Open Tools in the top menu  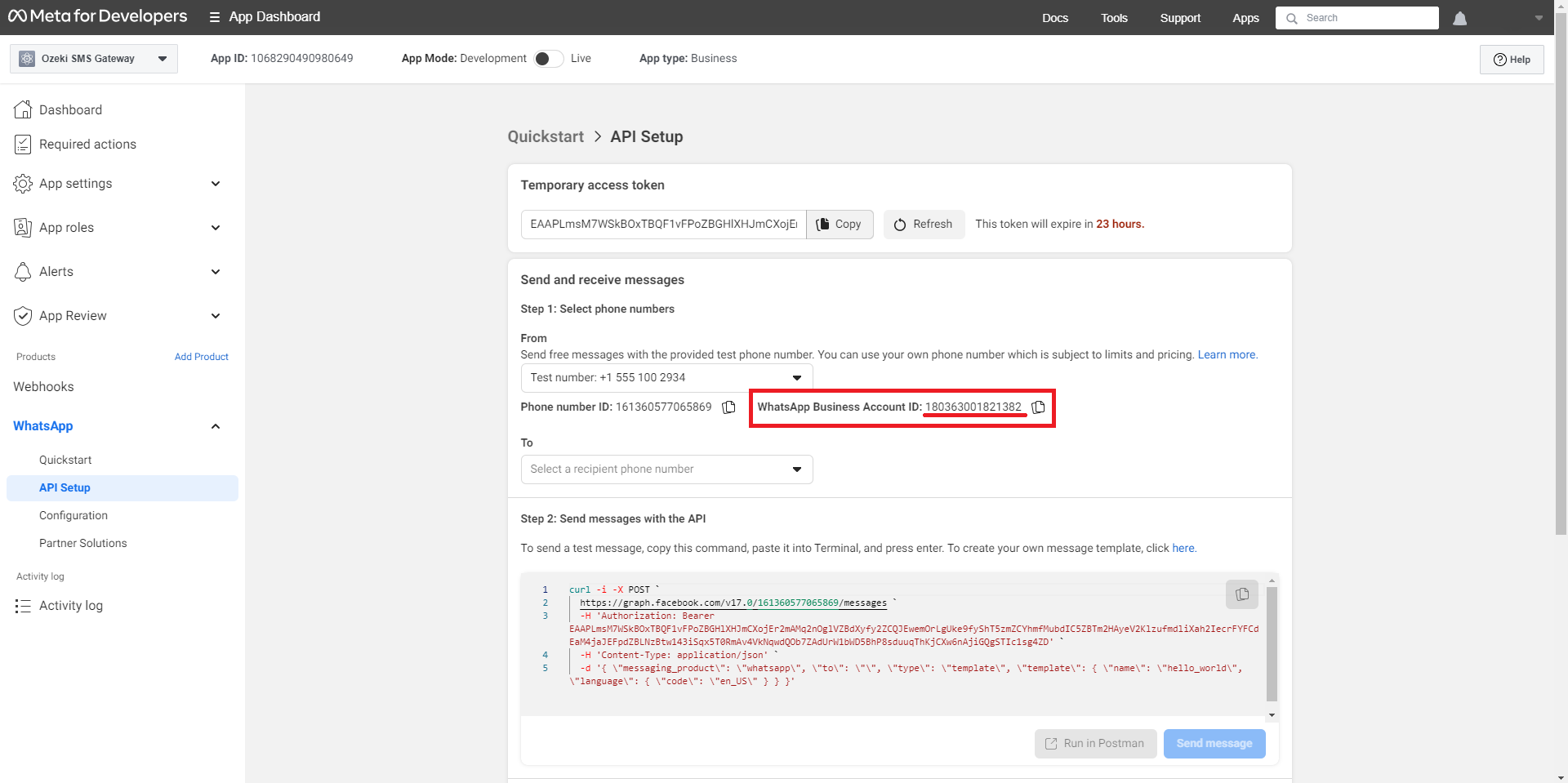coord(1114,18)
